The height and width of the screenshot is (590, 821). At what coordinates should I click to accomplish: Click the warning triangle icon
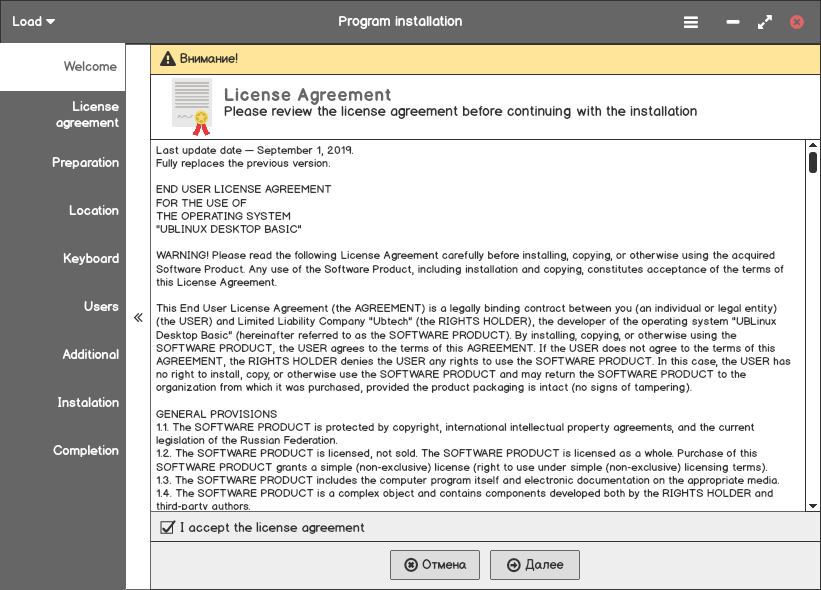[x=167, y=59]
